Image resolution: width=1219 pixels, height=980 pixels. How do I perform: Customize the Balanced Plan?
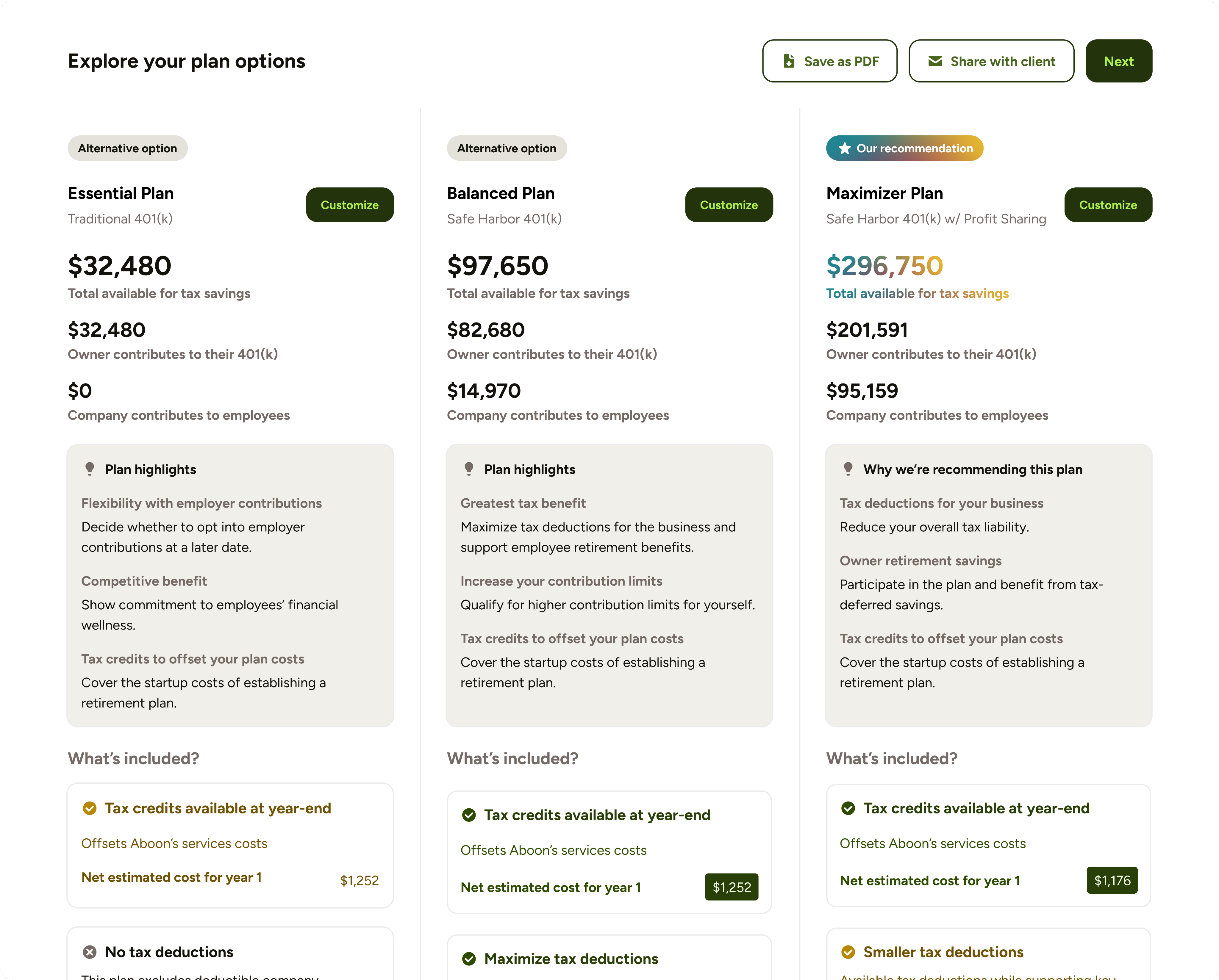click(729, 205)
